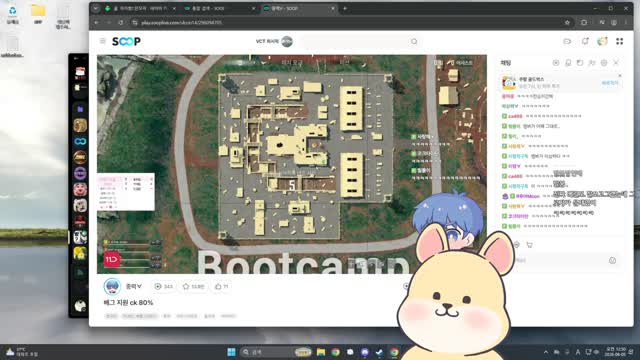Open the four-dot apps grid menu
This screenshot has height=360, width=640.
pos(620,41)
